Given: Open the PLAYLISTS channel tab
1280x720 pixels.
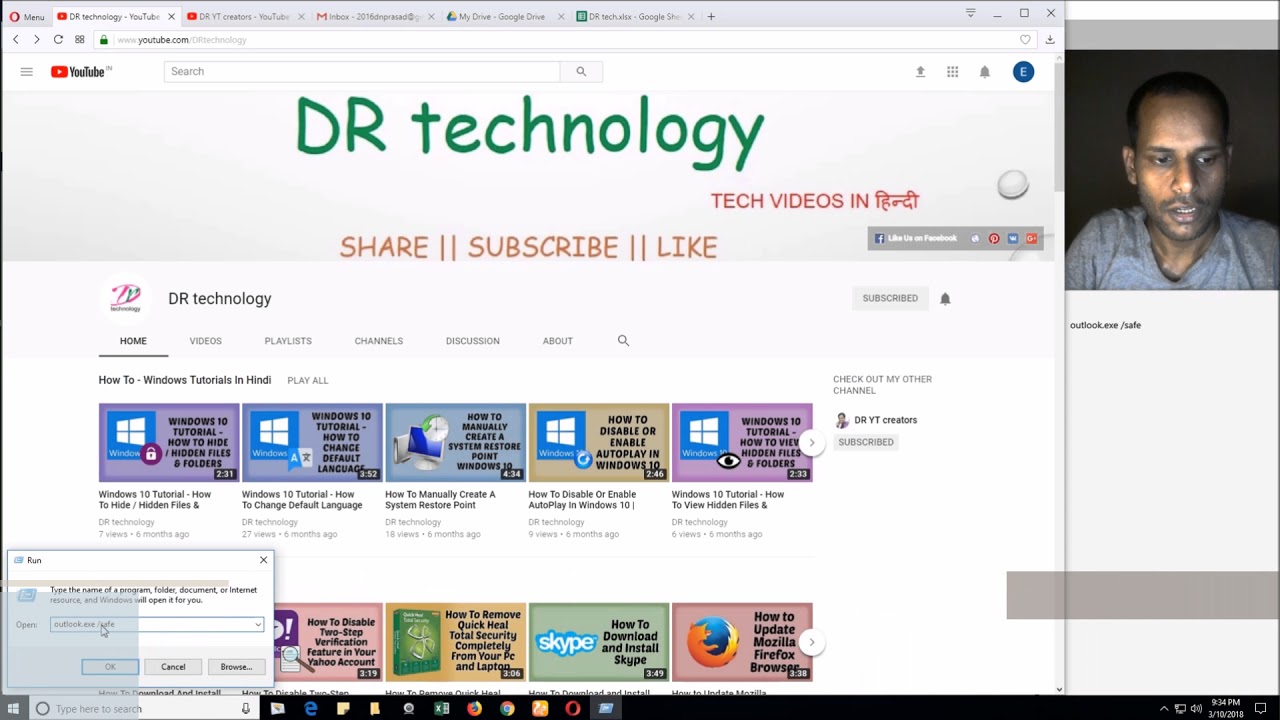Looking at the screenshot, I should tap(288, 341).
